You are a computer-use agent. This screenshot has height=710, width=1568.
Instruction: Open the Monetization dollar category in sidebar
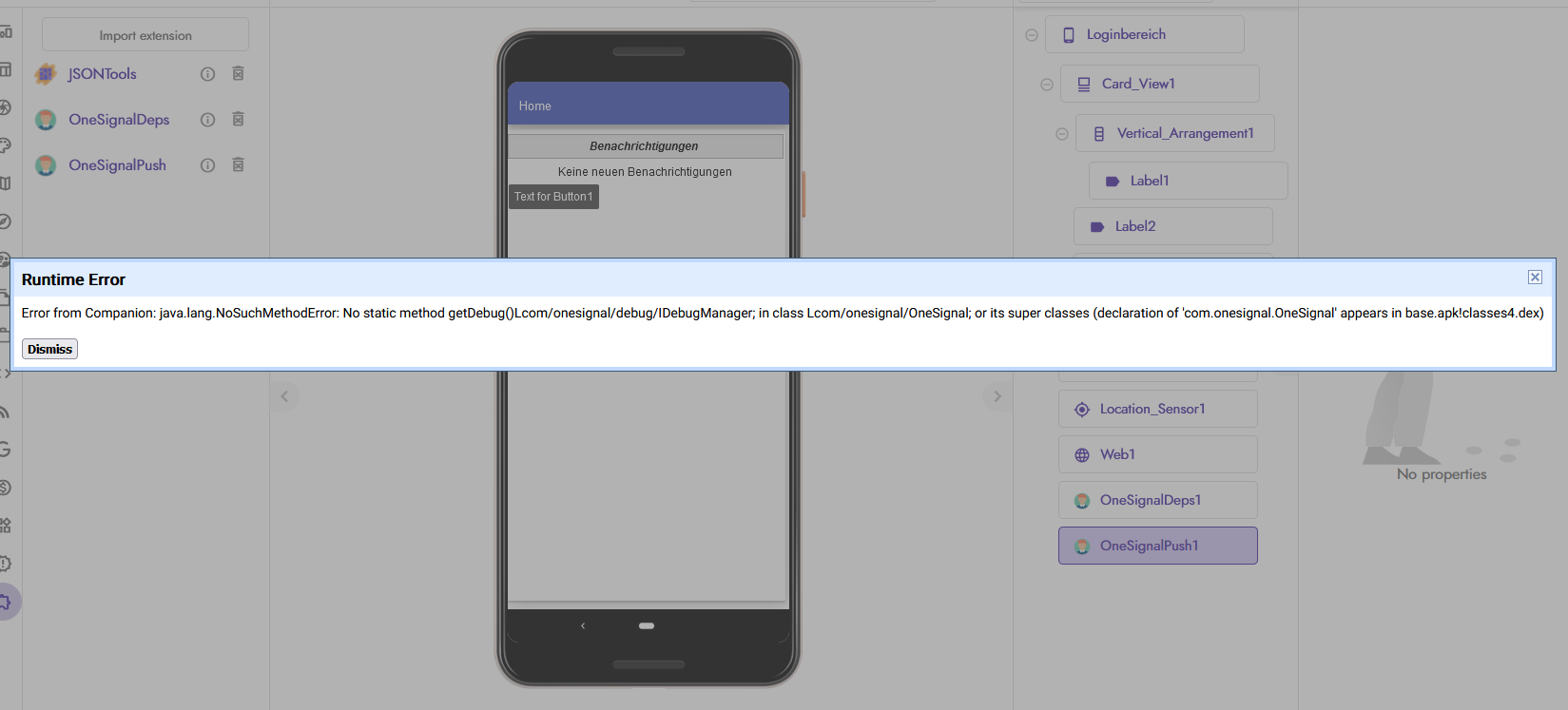(5, 488)
